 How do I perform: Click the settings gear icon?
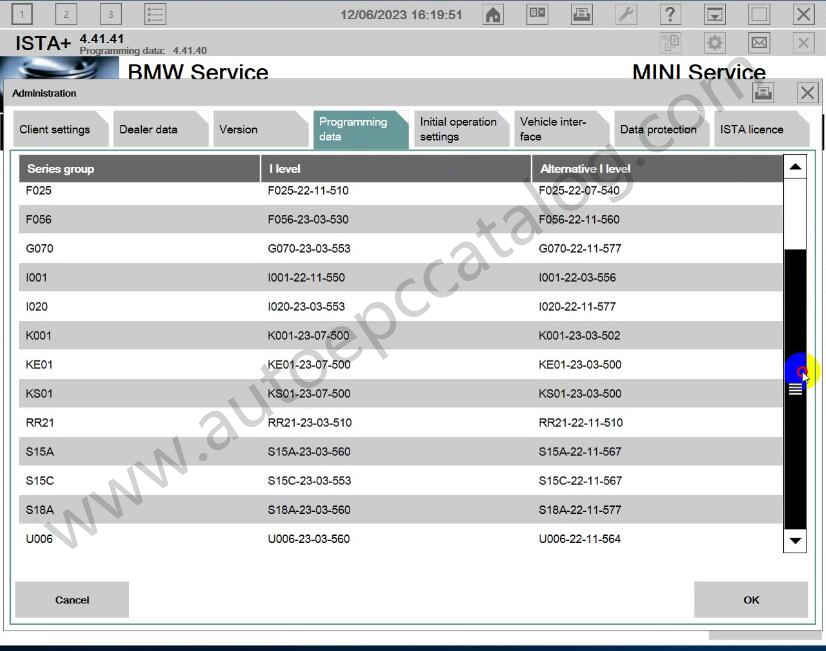pos(714,43)
